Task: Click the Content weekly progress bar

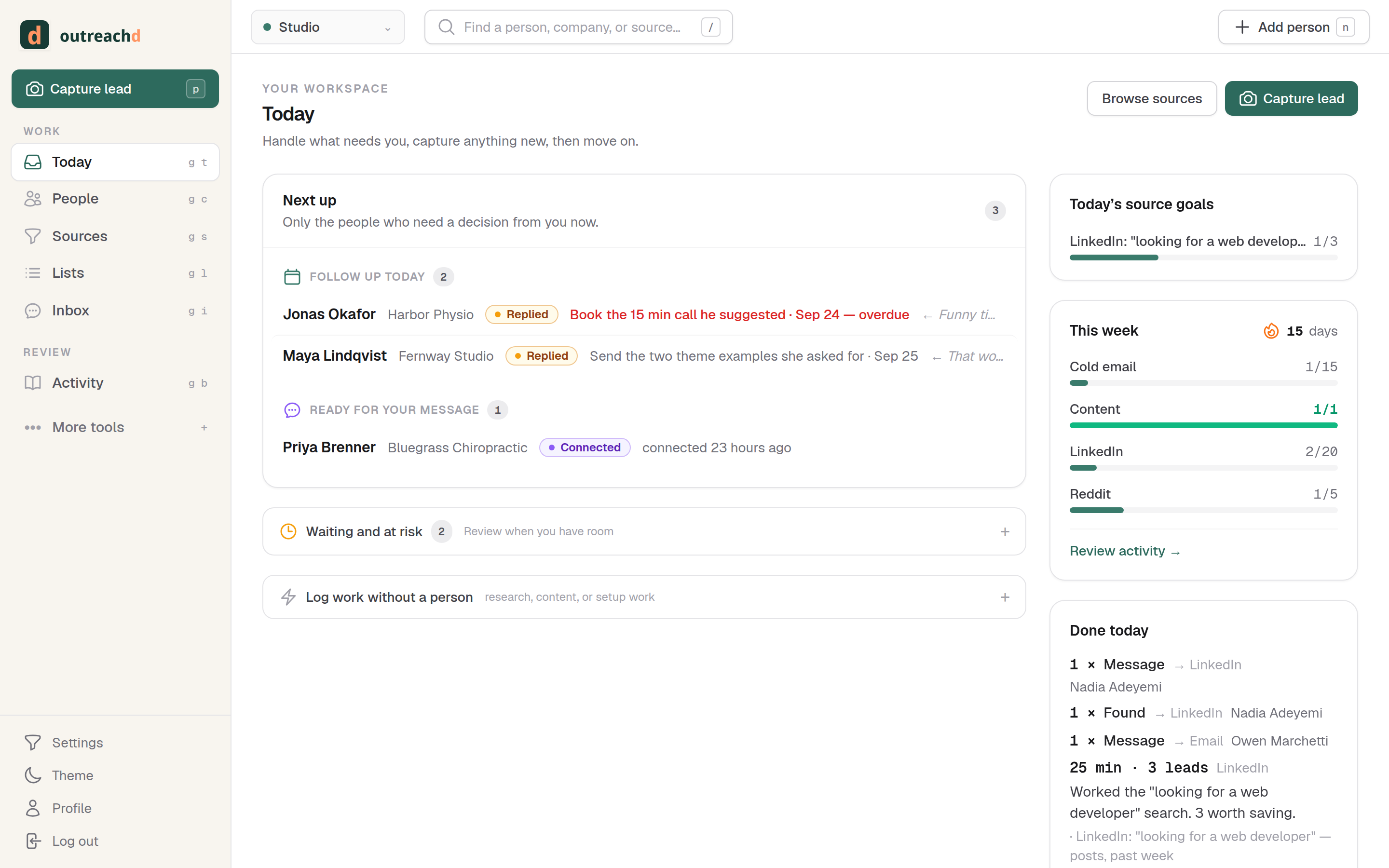Action: tap(1203, 425)
